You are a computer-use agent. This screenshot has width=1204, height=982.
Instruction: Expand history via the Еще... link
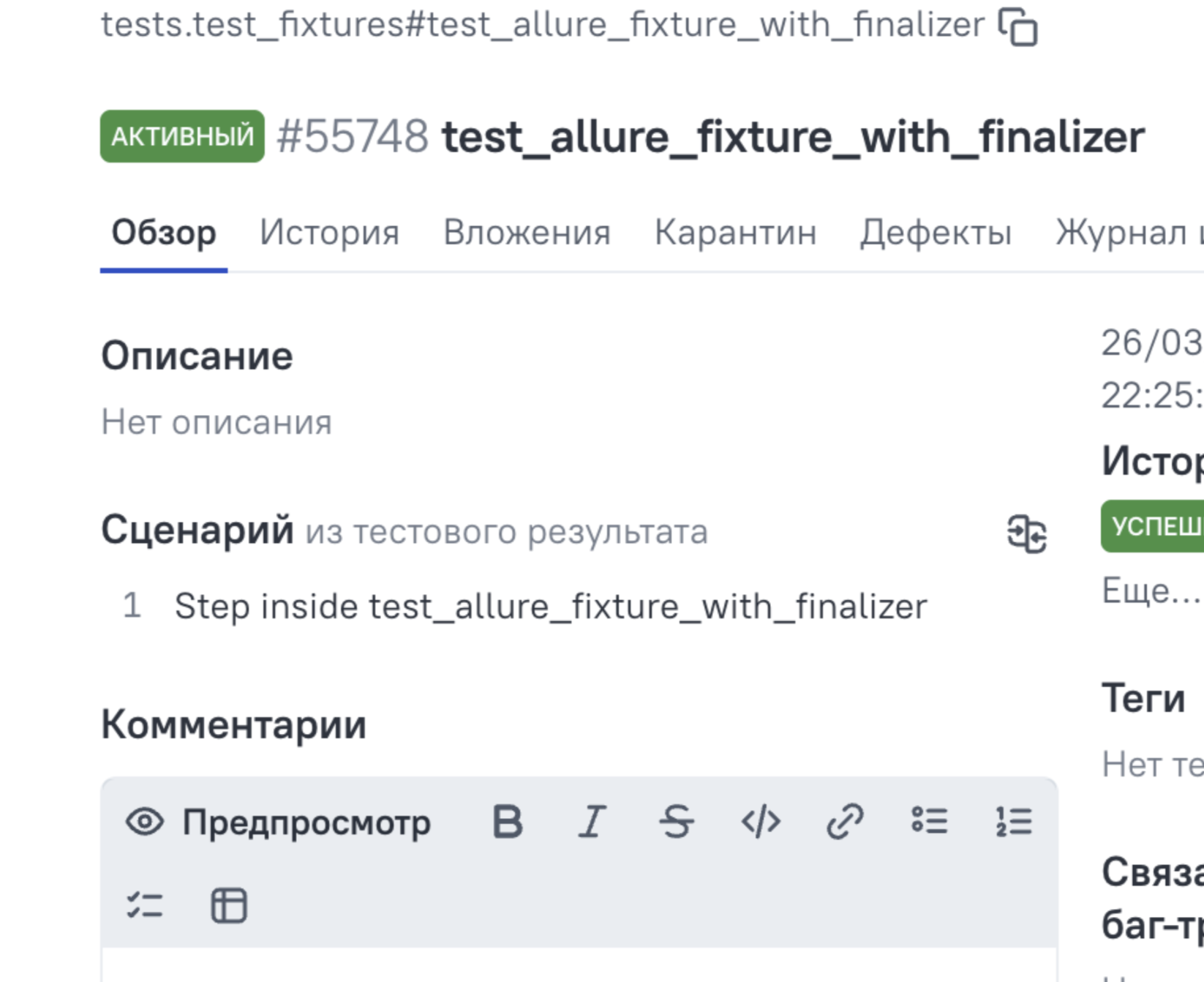tap(1151, 590)
